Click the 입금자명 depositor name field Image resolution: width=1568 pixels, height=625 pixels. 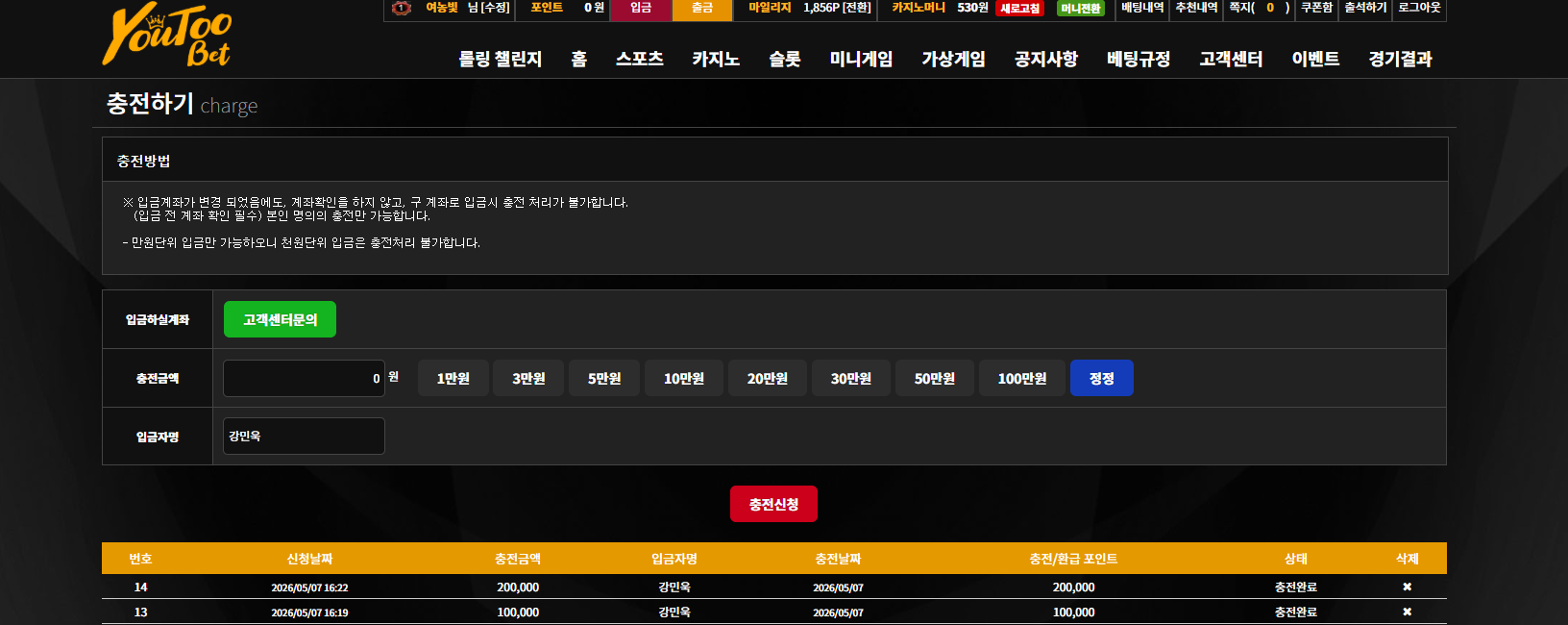[304, 436]
